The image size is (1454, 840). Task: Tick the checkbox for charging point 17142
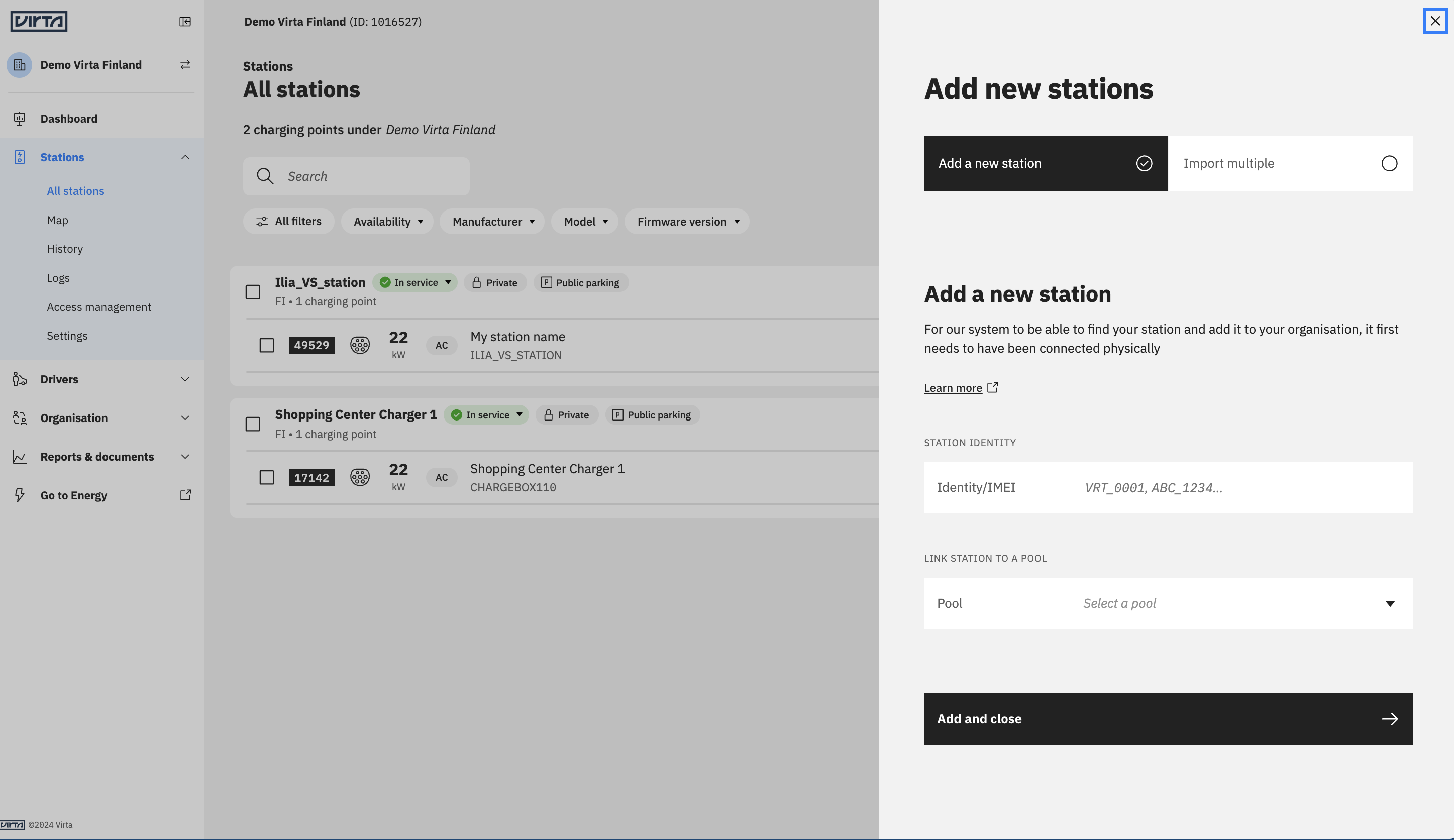267,477
